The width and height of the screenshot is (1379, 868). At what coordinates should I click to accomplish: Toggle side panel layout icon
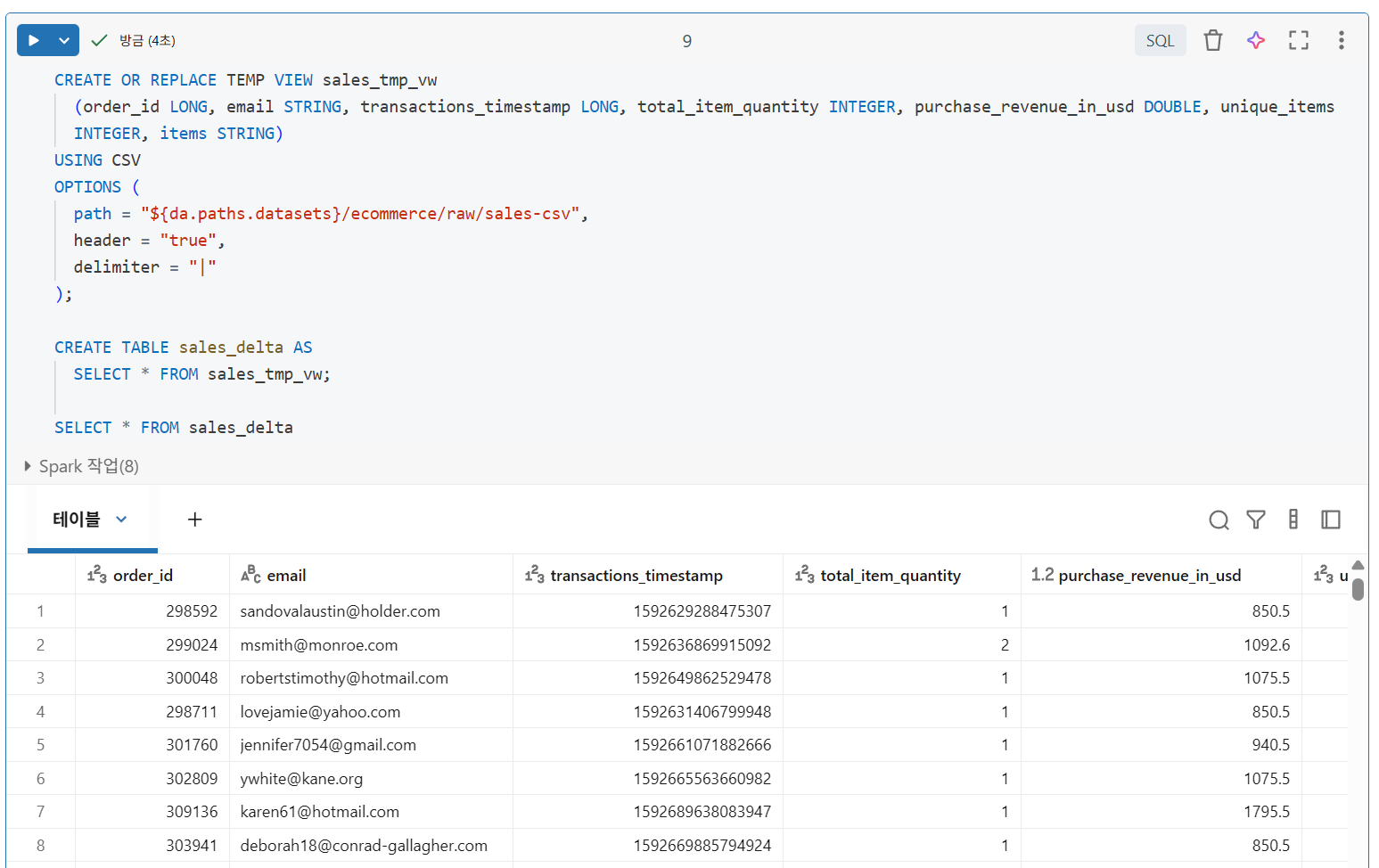pyautogui.click(x=1330, y=520)
